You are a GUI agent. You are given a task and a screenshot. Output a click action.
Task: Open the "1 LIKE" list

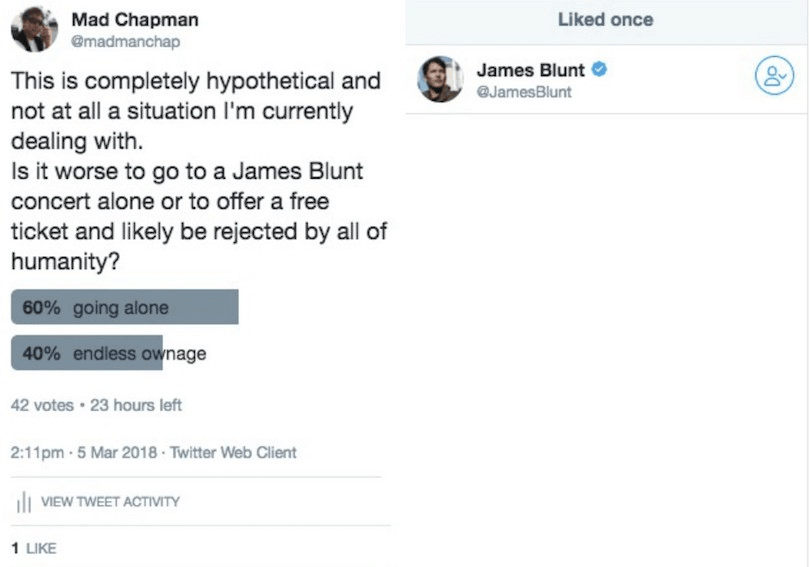(x=33, y=548)
